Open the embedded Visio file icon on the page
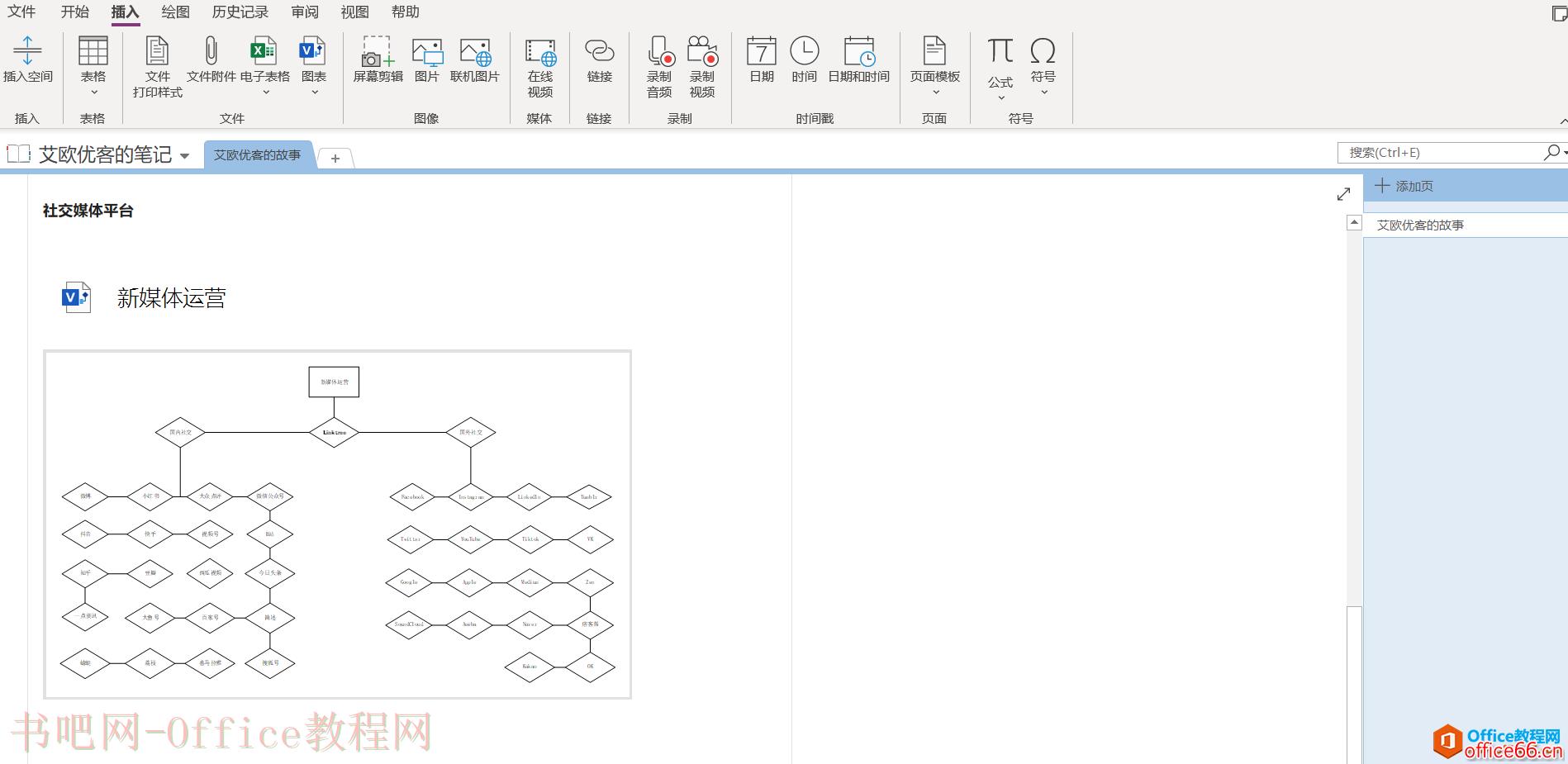Image resolution: width=1568 pixels, height=764 pixels. point(77,297)
